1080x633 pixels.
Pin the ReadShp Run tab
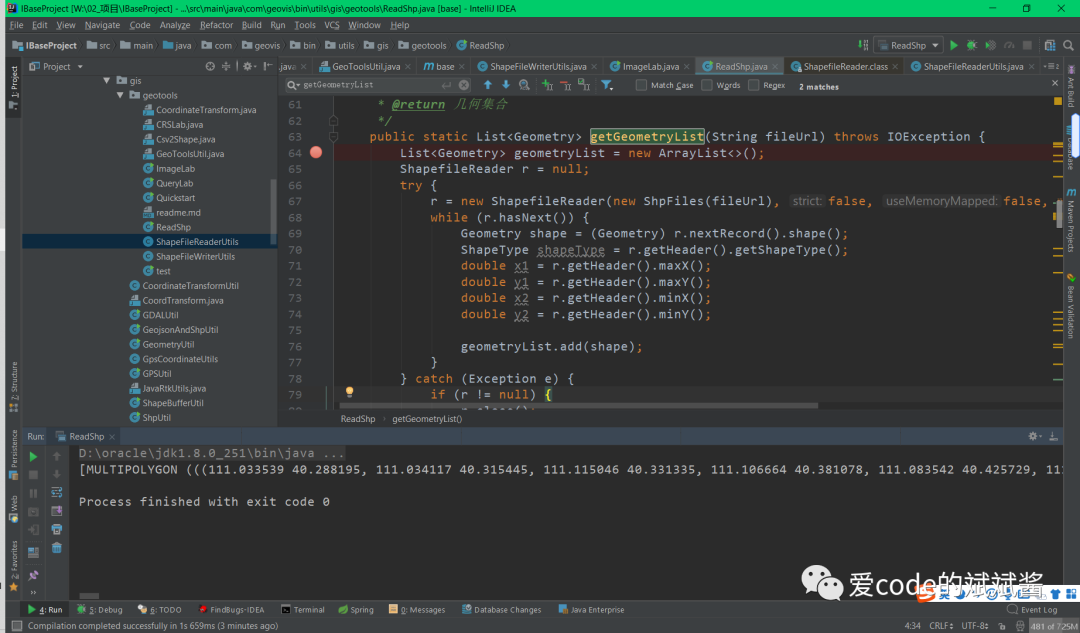[x=33, y=575]
